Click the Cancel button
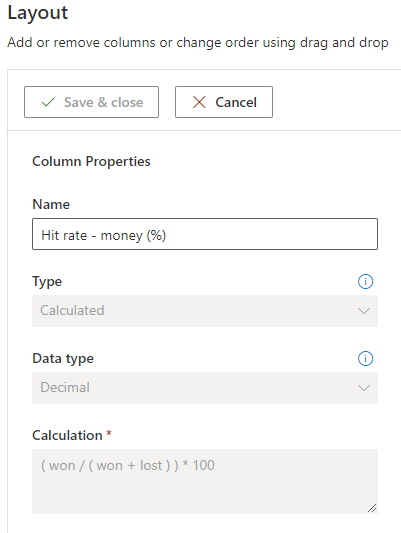 (224, 102)
